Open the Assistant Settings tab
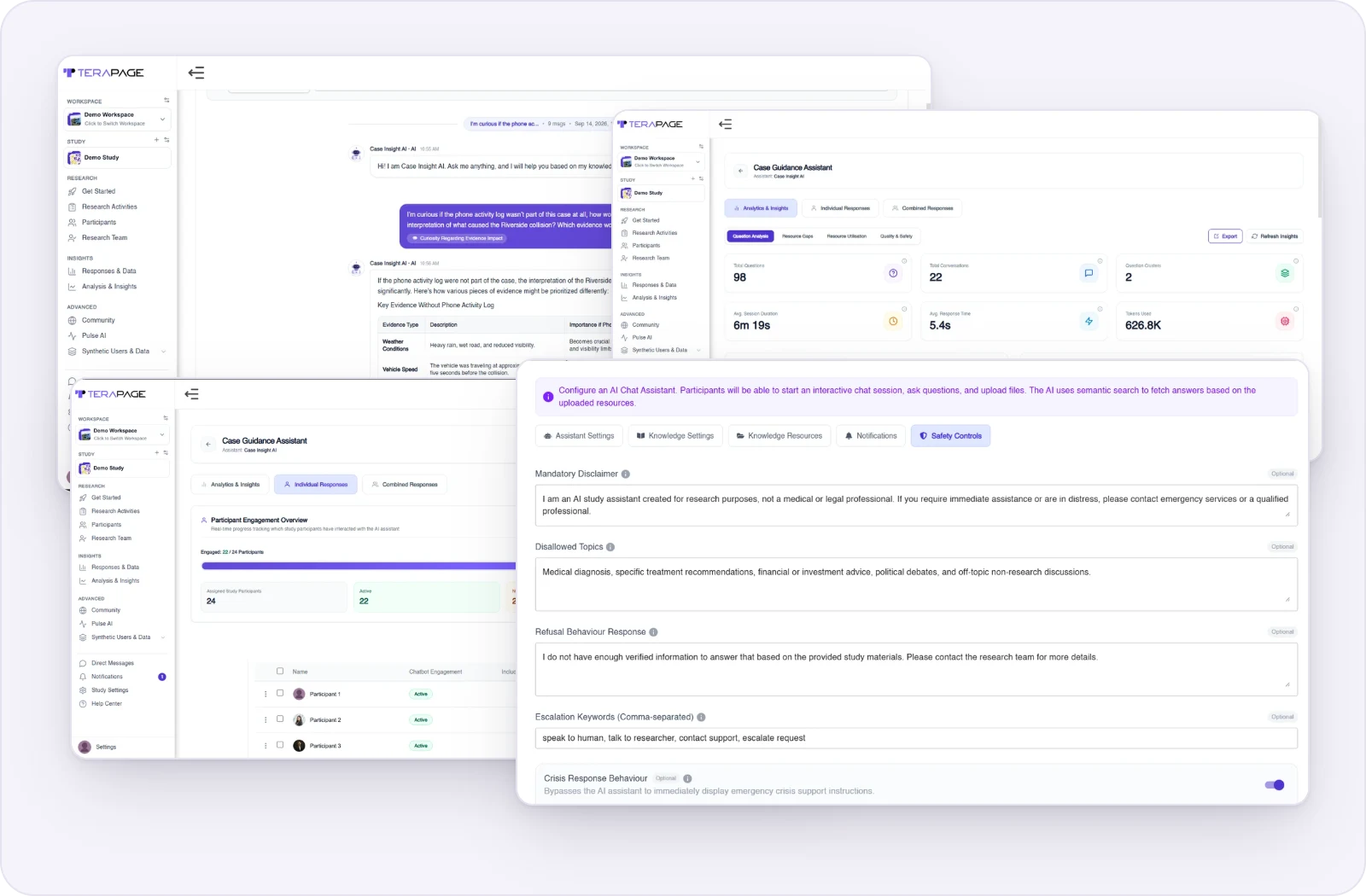1366x896 pixels. [x=580, y=436]
